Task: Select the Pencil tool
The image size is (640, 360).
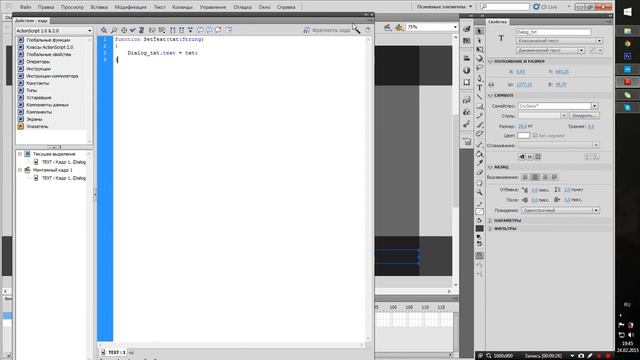Action: [480, 116]
